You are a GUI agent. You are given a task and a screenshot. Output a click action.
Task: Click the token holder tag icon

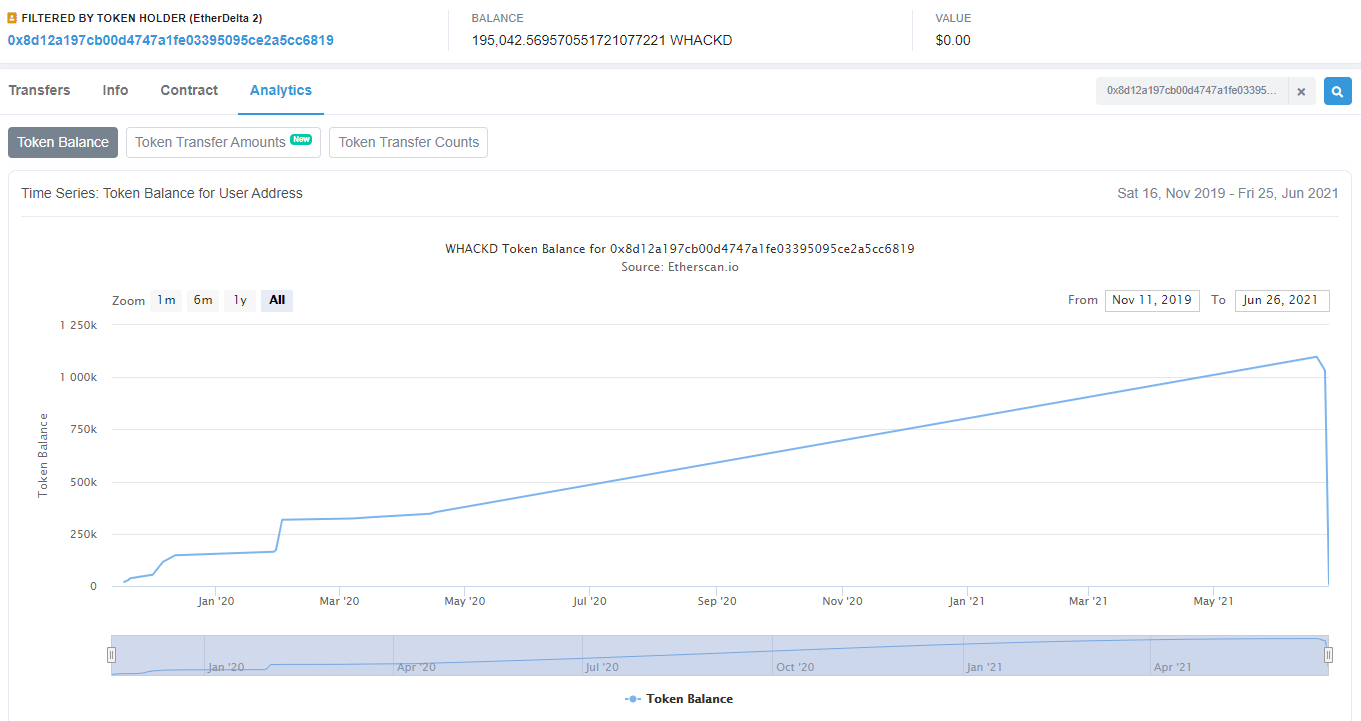point(12,18)
